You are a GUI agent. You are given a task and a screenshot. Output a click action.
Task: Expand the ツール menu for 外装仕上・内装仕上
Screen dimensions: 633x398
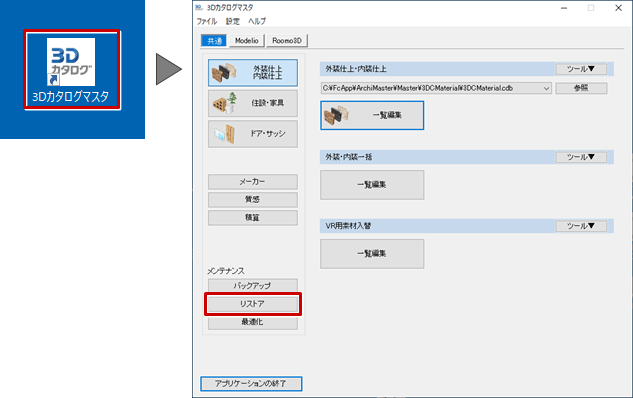(x=581, y=69)
